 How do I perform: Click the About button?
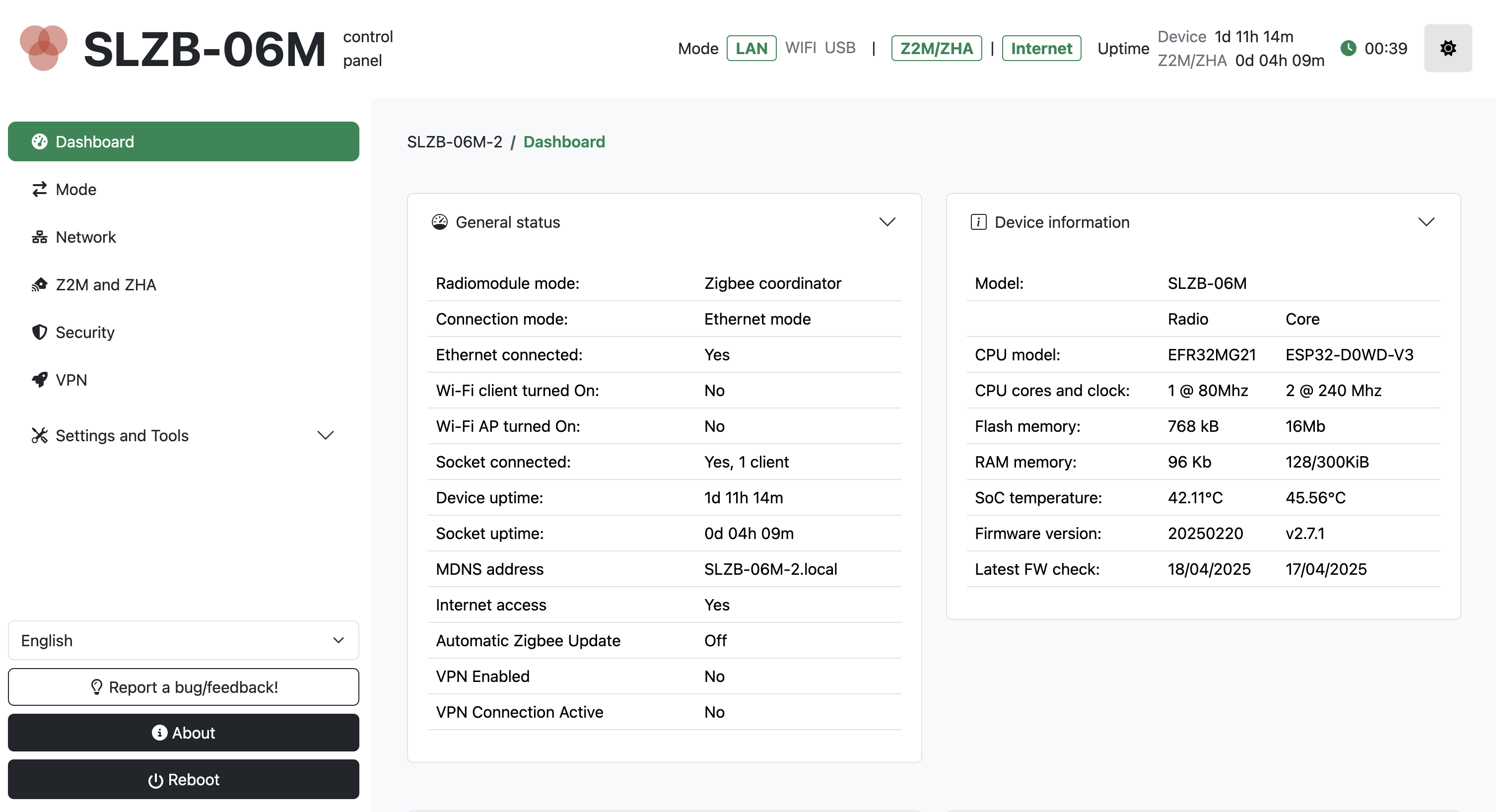tap(184, 733)
